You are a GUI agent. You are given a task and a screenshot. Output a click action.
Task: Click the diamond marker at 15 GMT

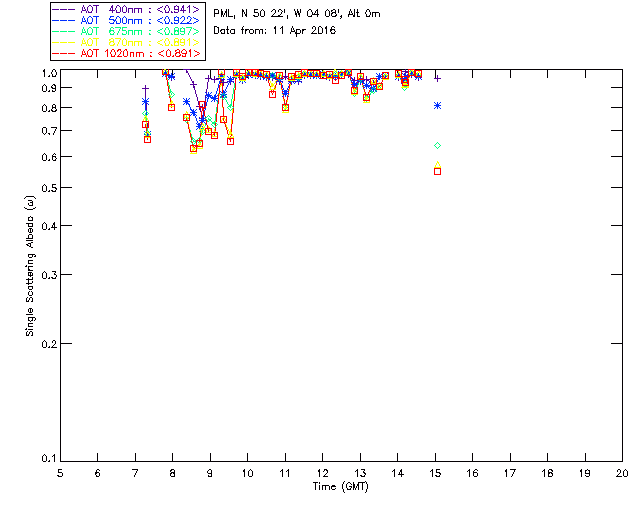coord(437,145)
